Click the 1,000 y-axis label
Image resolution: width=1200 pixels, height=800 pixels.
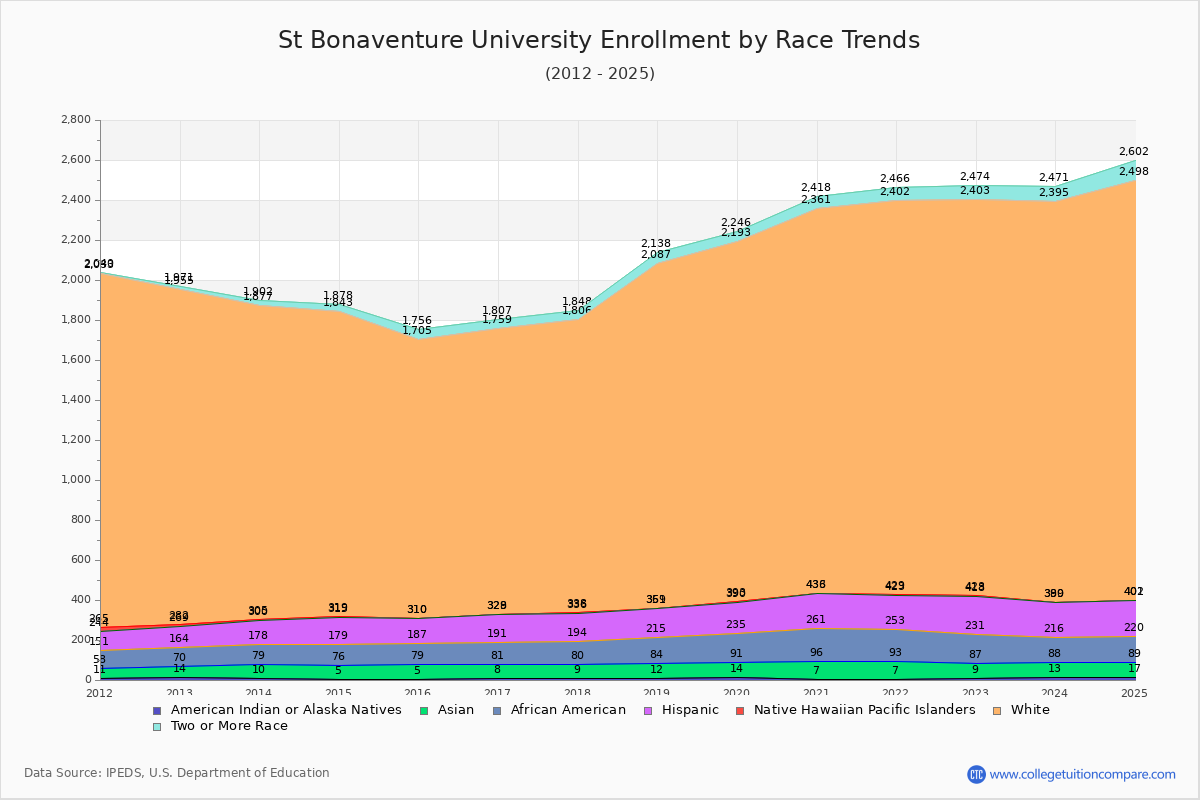(76, 480)
